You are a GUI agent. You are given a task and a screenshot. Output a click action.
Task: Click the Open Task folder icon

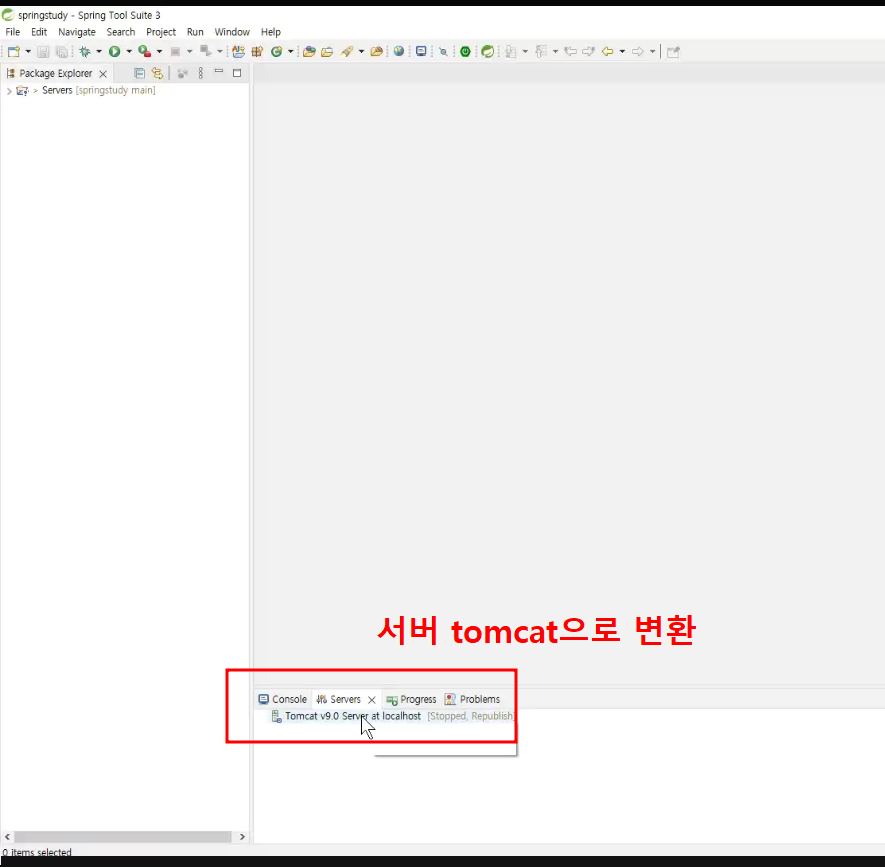click(x=327, y=52)
